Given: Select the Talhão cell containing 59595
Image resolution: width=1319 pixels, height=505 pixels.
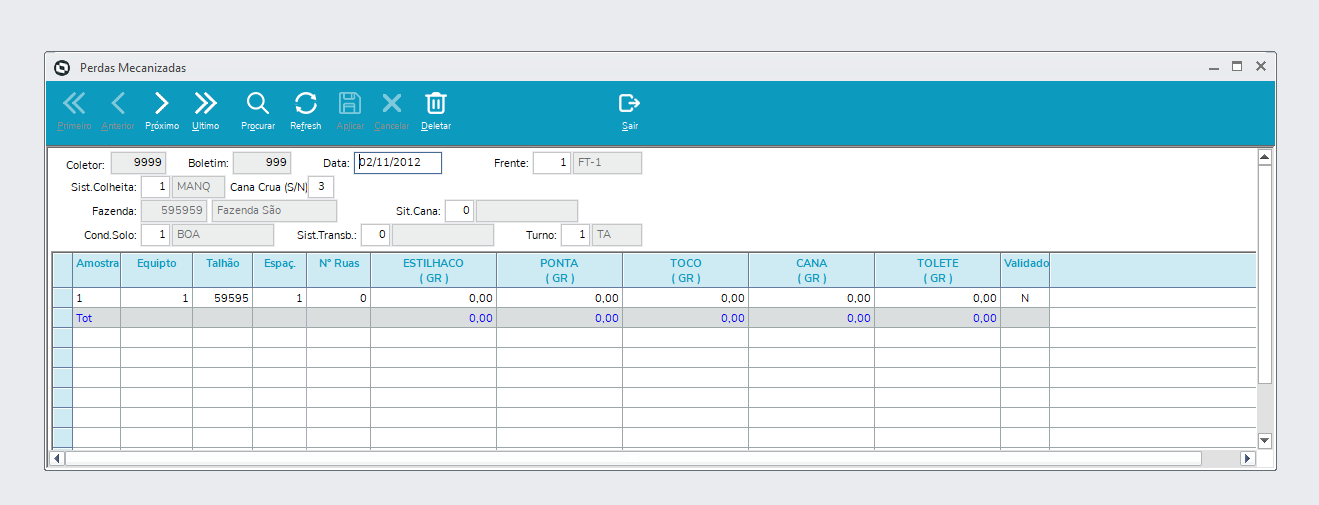Looking at the screenshot, I should coord(222,298).
